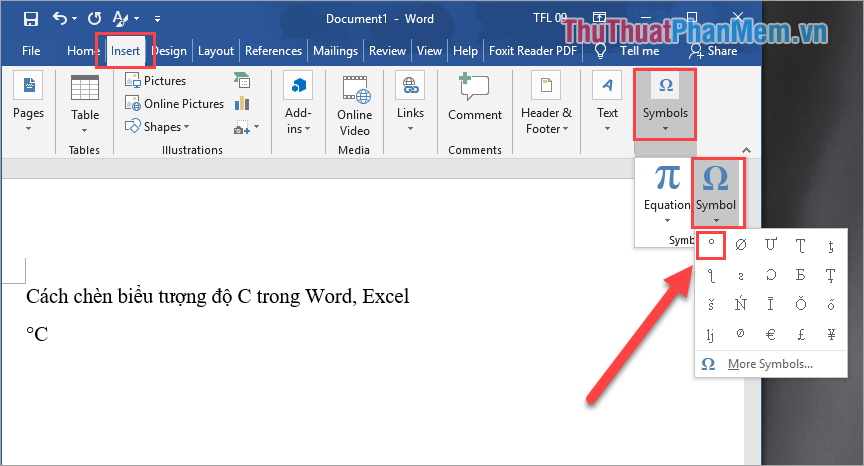Screen dimensions: 864x466
Task: Add a new Comment
Action: 475,97
